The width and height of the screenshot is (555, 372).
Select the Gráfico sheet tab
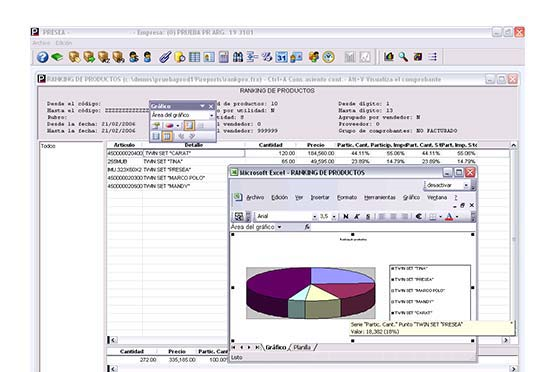pyautogui.click(x=276, y=348)
